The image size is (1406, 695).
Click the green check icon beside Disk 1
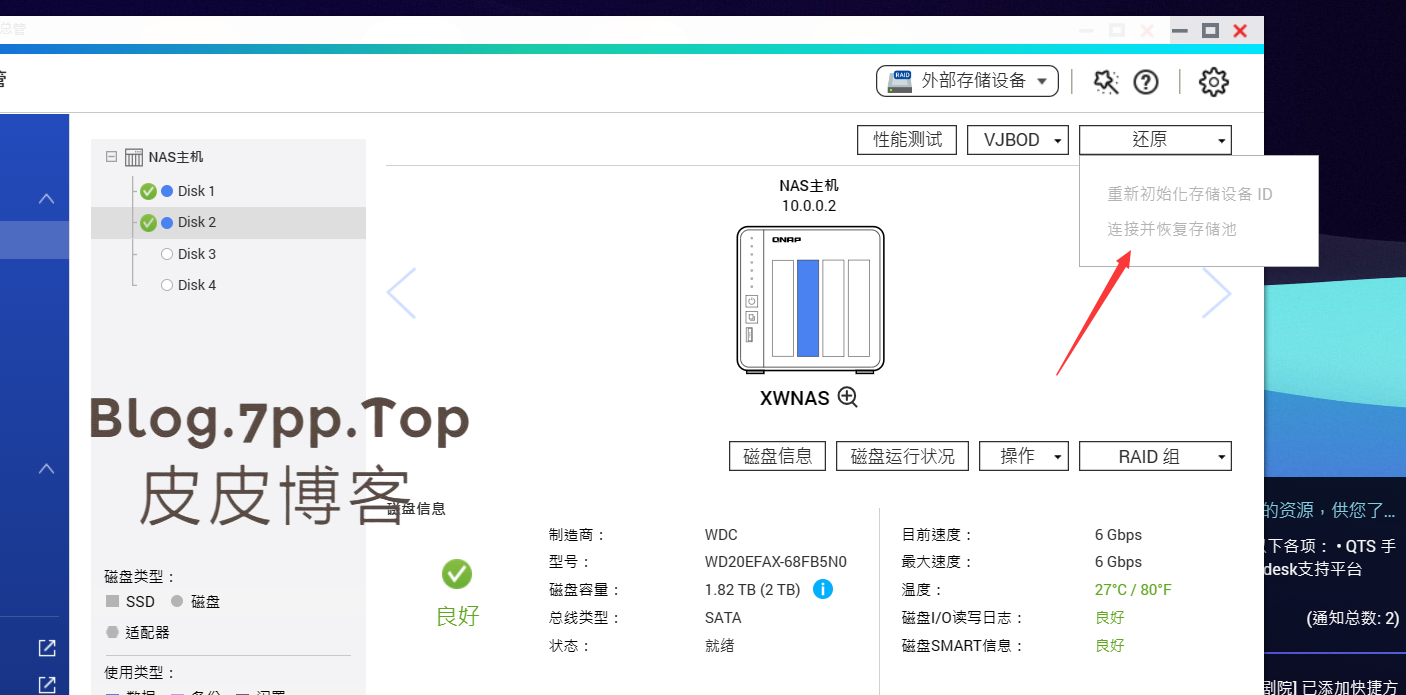point(148,191)
